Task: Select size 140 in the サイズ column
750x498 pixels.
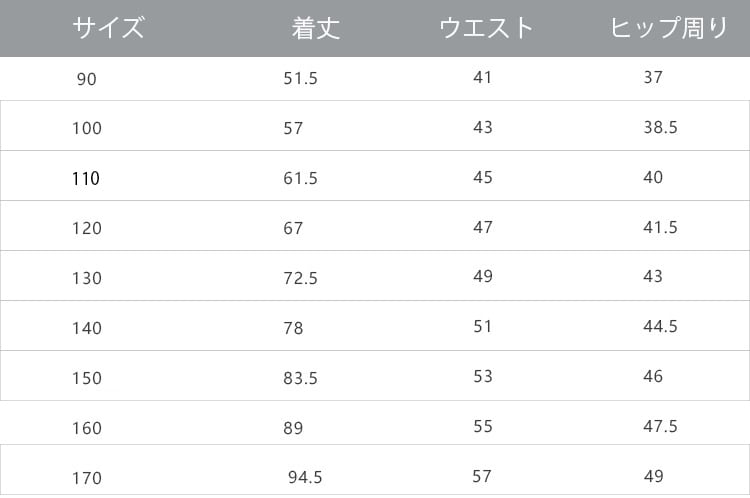Action: tap(87, 328)
